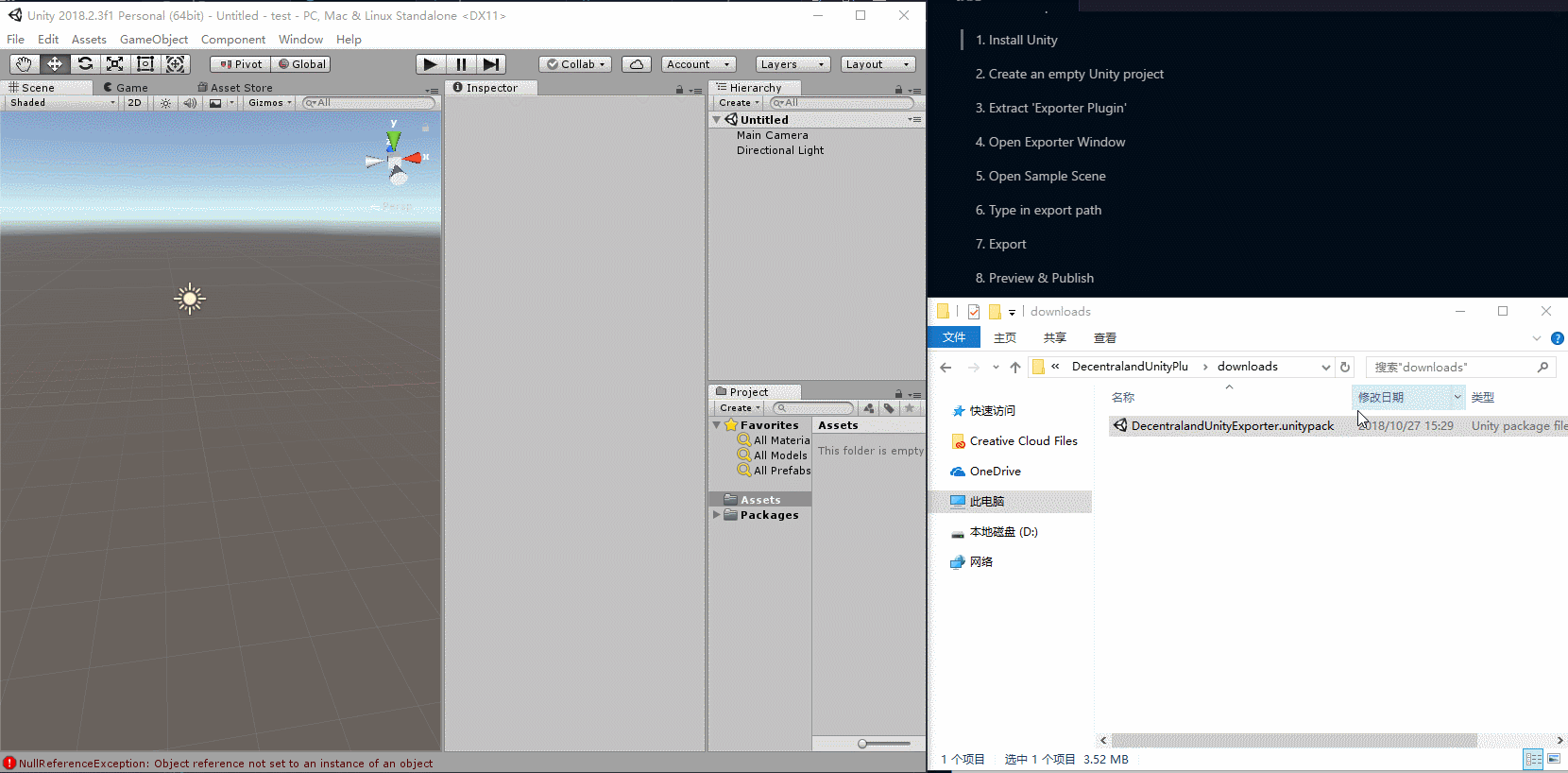Screen dimensions: 1568x773
Task: Click the All Models favorite search
Action: click(773, 455)
